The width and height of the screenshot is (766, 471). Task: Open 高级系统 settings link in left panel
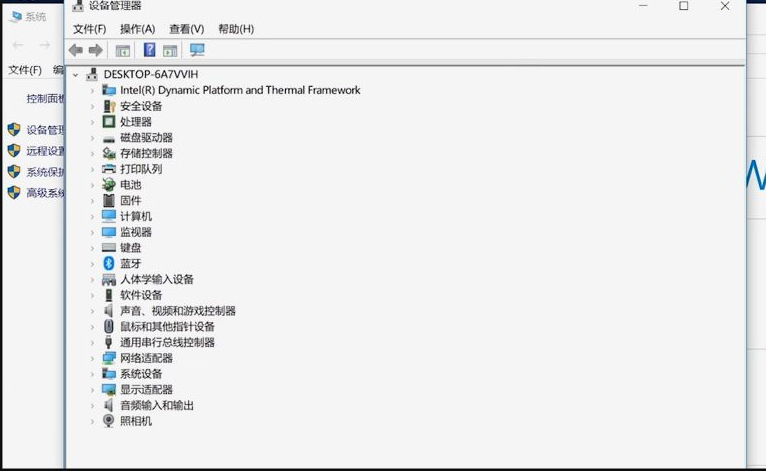coord(45,193)
